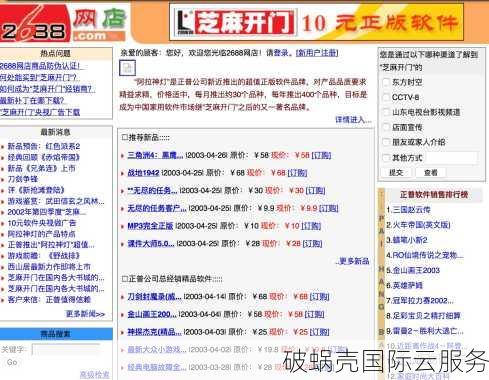Click the 商品搜索 panel header
489x380 pixels.
pyautogui.click(x=56, y=334)
